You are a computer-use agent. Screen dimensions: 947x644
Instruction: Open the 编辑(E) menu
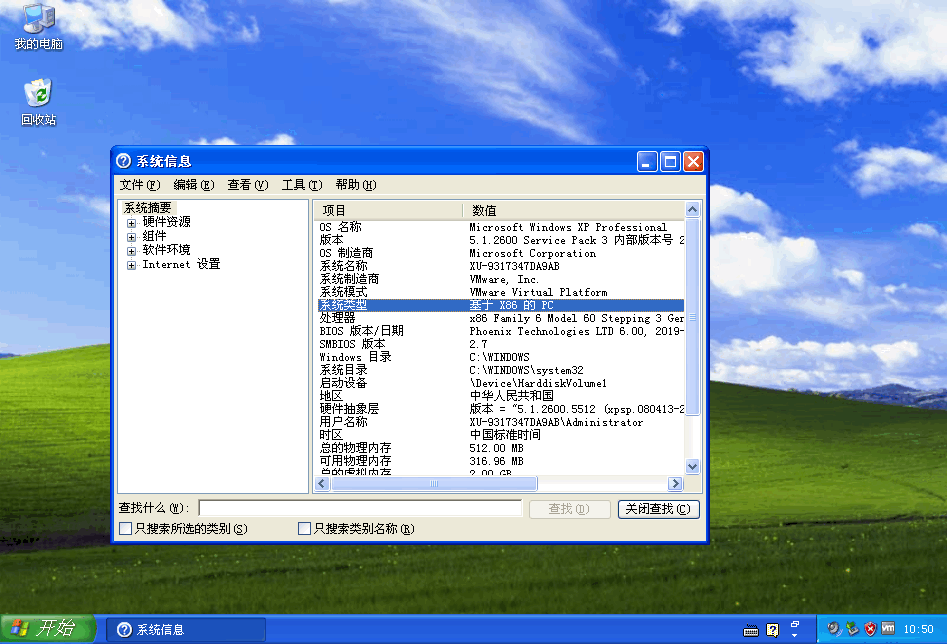point(194,185)
